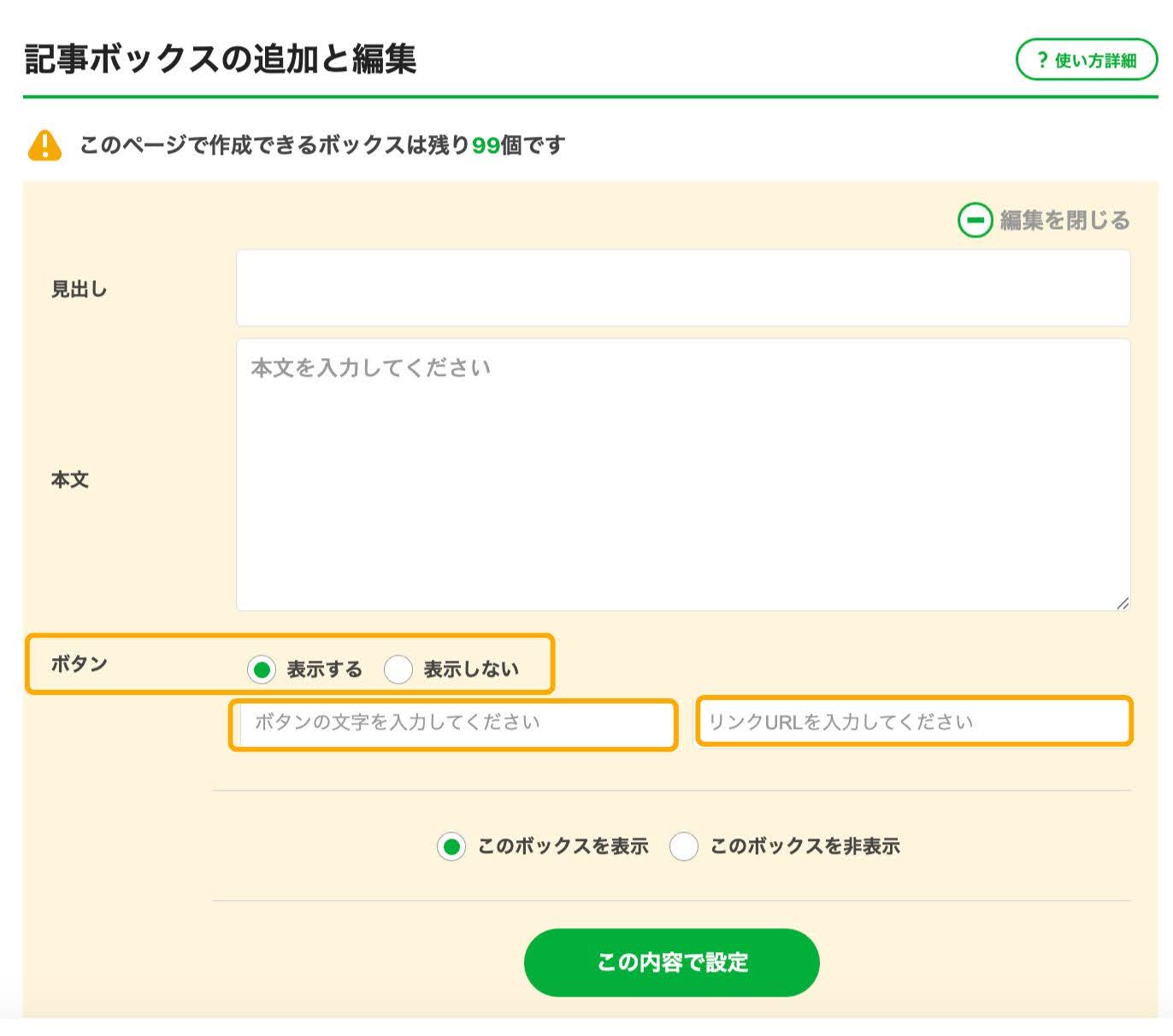
Task: Click the green minus icon beside 編集を閉じる
Action: (975, 220)
